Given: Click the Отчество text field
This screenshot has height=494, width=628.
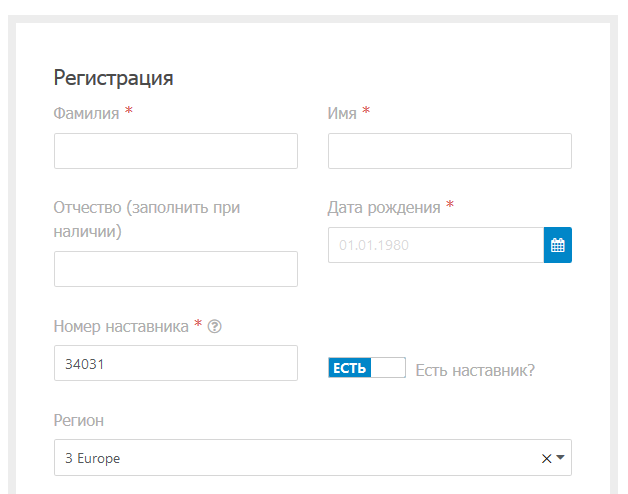Looking at the screenshot, I should [176, 269].
